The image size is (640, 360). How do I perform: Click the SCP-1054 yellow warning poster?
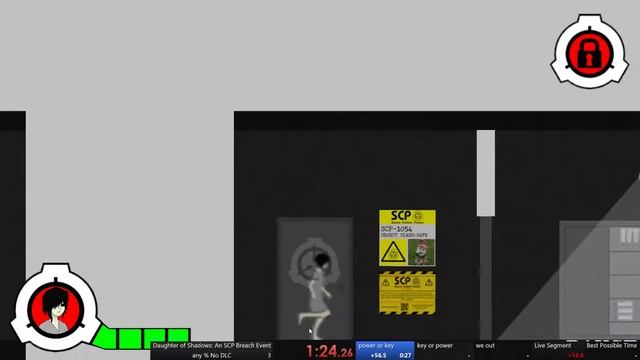coord(407,238)
